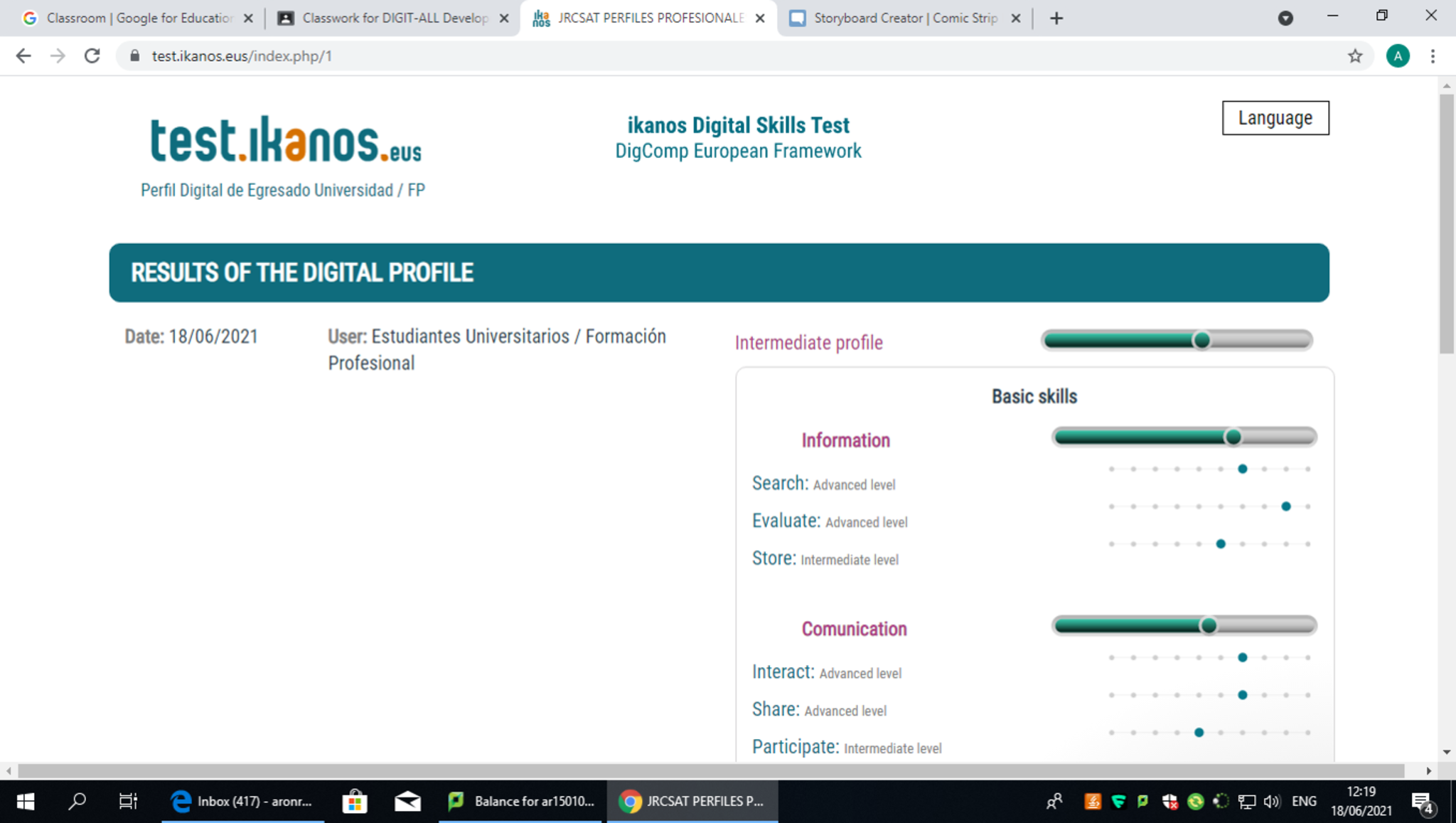Click the vertical scrollbar down arrow

tap(1447, 752)
